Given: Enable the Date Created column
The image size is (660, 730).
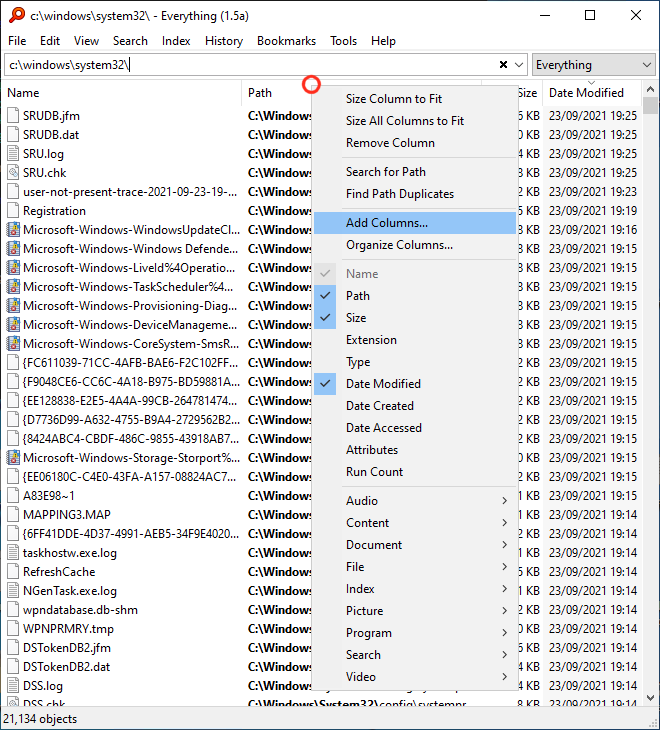Looking at the screenshot, I should click(415, 406).
